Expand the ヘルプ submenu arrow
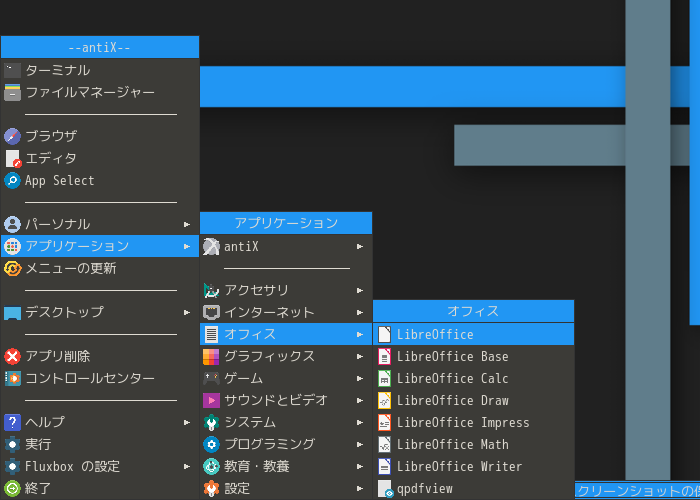700x500 pixels. [187, 422]
